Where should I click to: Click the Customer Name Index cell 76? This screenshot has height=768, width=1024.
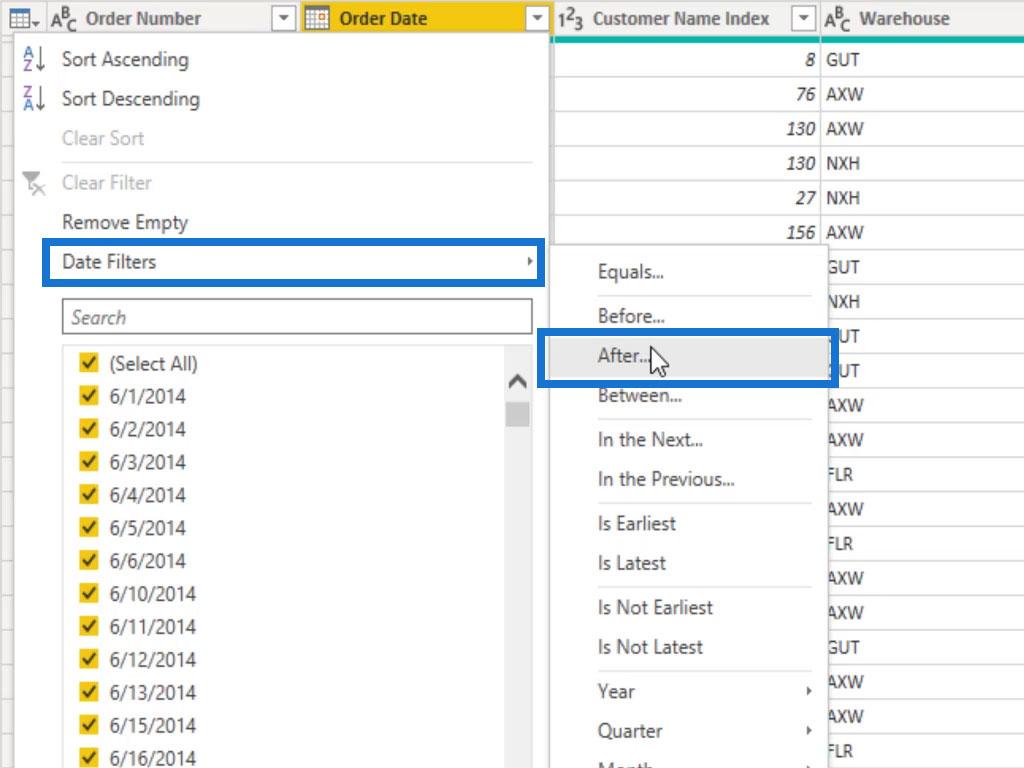686,94
